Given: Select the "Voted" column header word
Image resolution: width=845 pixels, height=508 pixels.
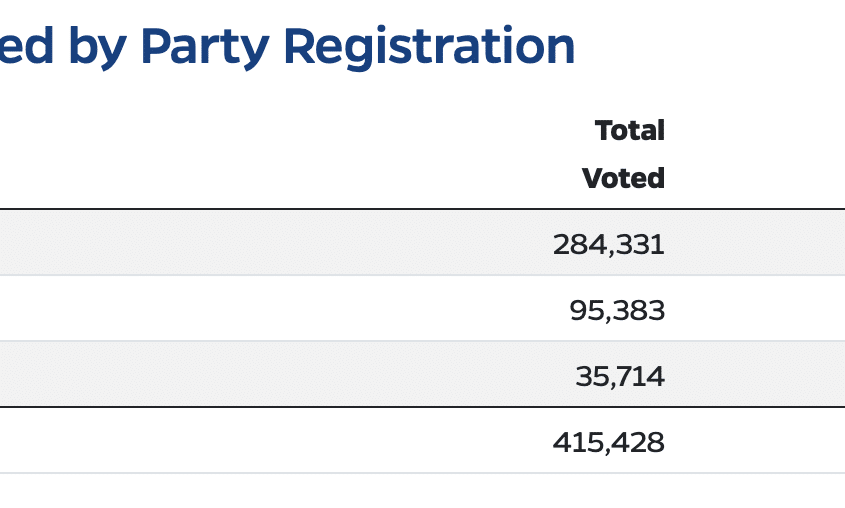Looking at the screenshot, I should (623, 178).
